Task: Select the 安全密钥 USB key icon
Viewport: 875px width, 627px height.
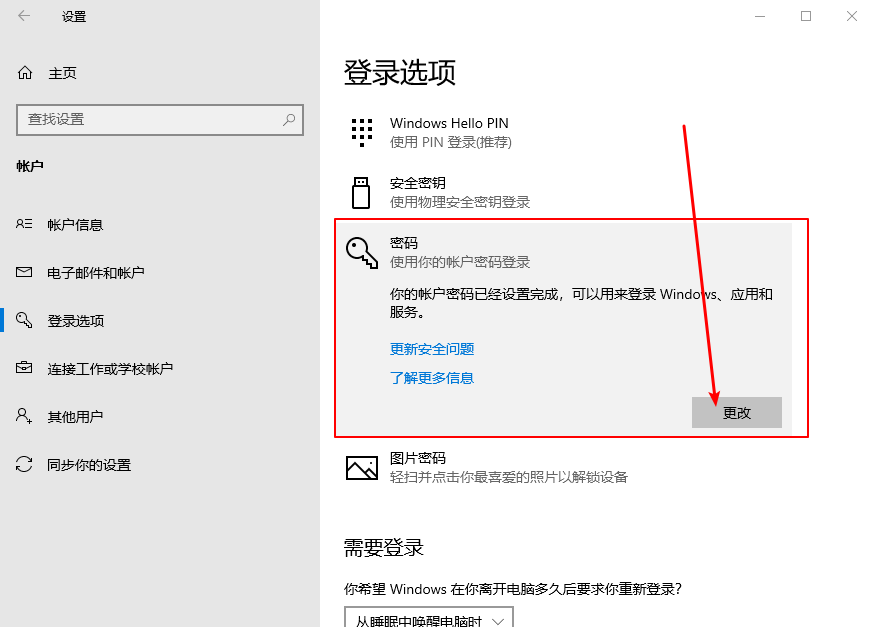Action: point(361,192)
